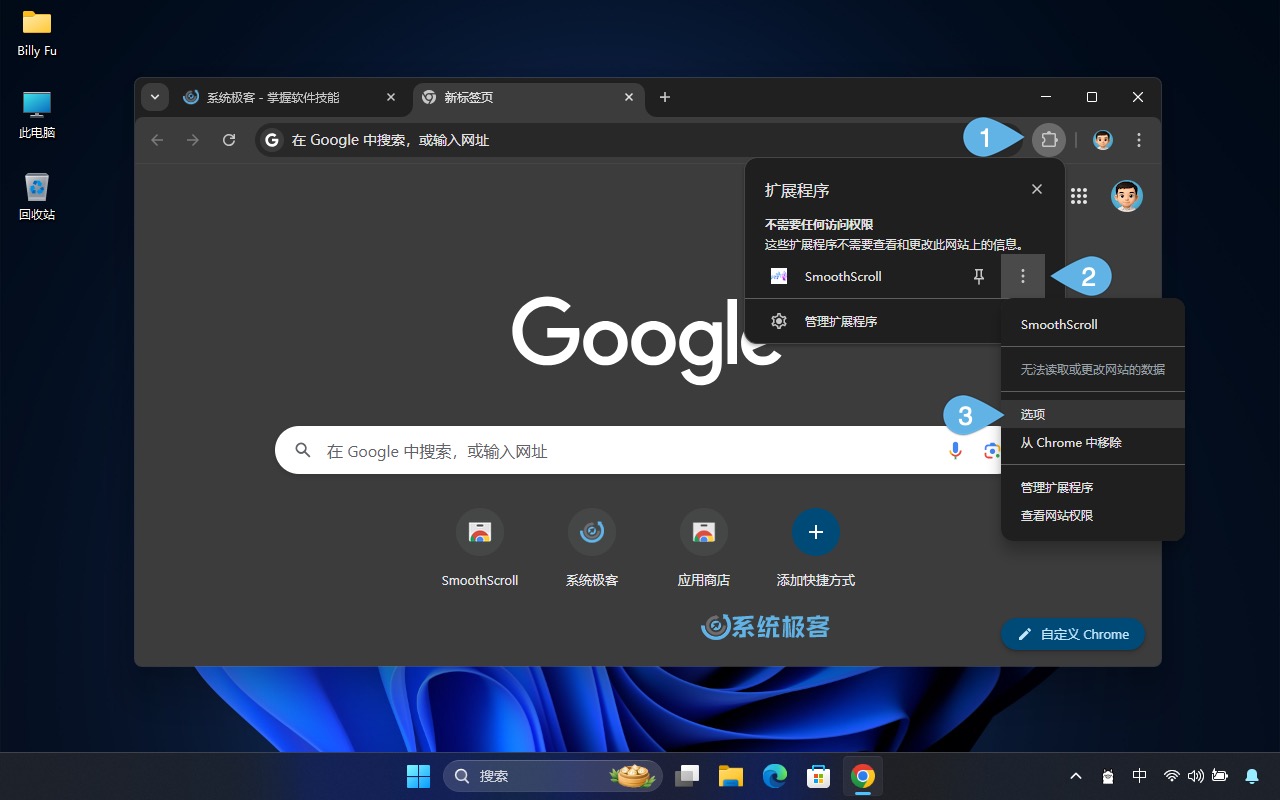Launch Microsoft Edge from the taskbar
The width and height of the screenshot is (1280, 800).
pos(775,776)
